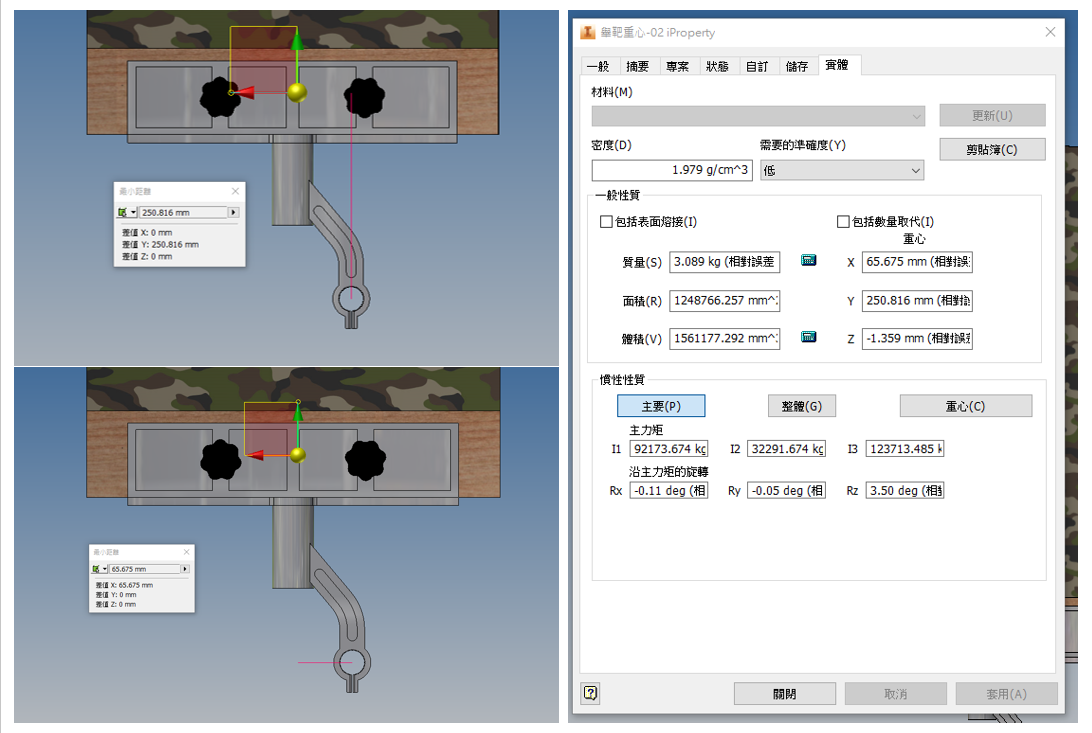Enable the 包括表面熔接(I) checkbox
1092x733 pixels.
[x=606, y=222]
